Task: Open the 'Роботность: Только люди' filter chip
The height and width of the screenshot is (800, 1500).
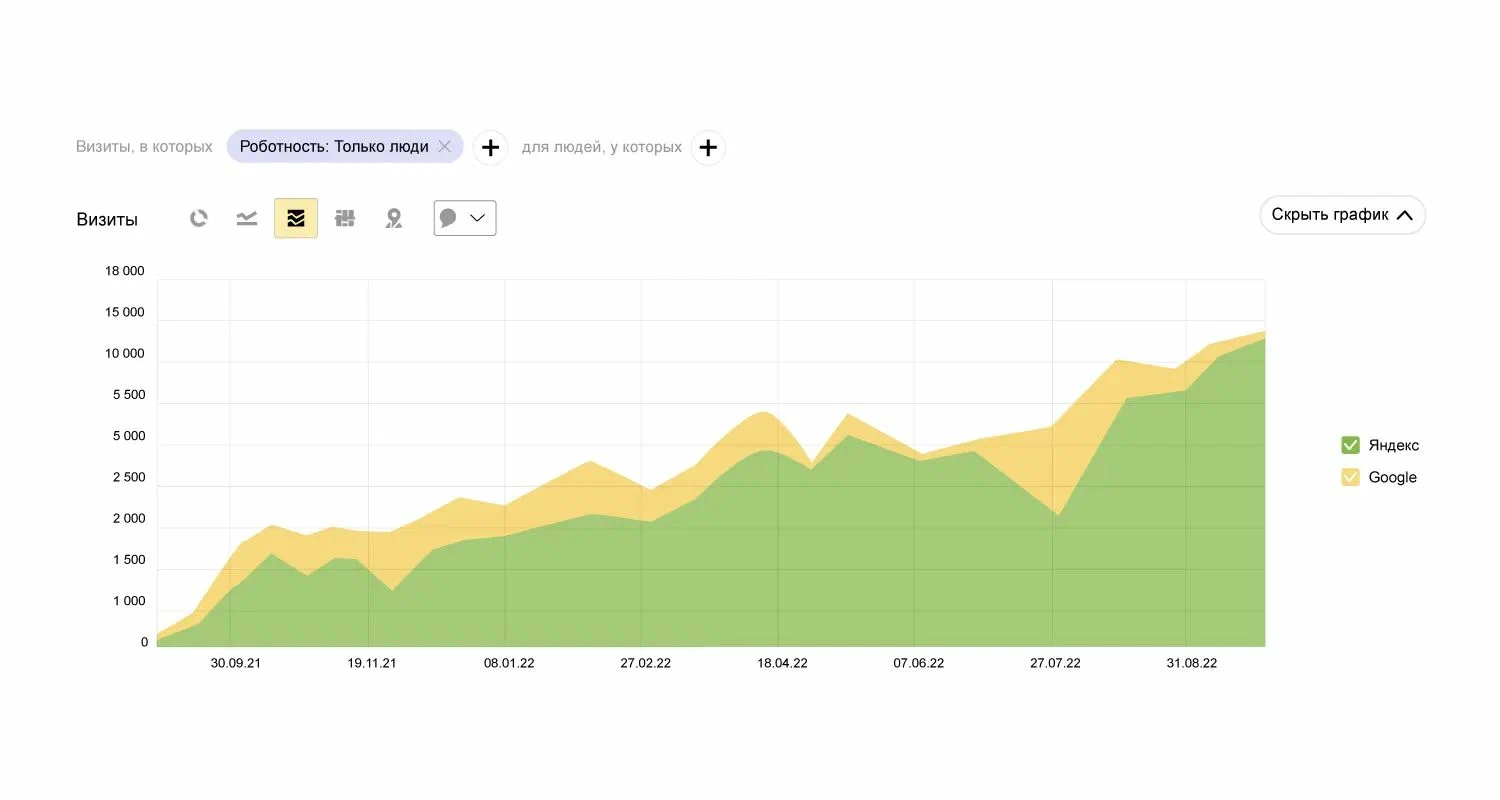Action: pos(334,147)
